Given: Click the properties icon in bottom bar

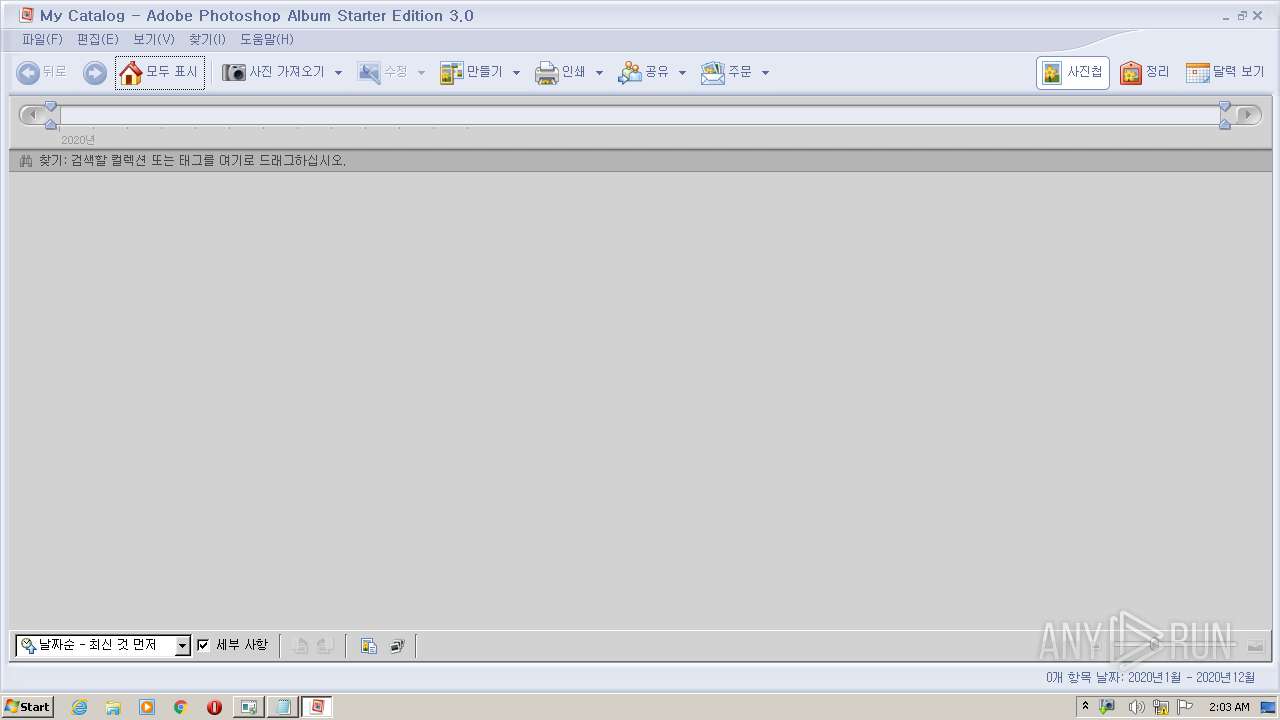Looking at the screenshot, I should 369,646.
